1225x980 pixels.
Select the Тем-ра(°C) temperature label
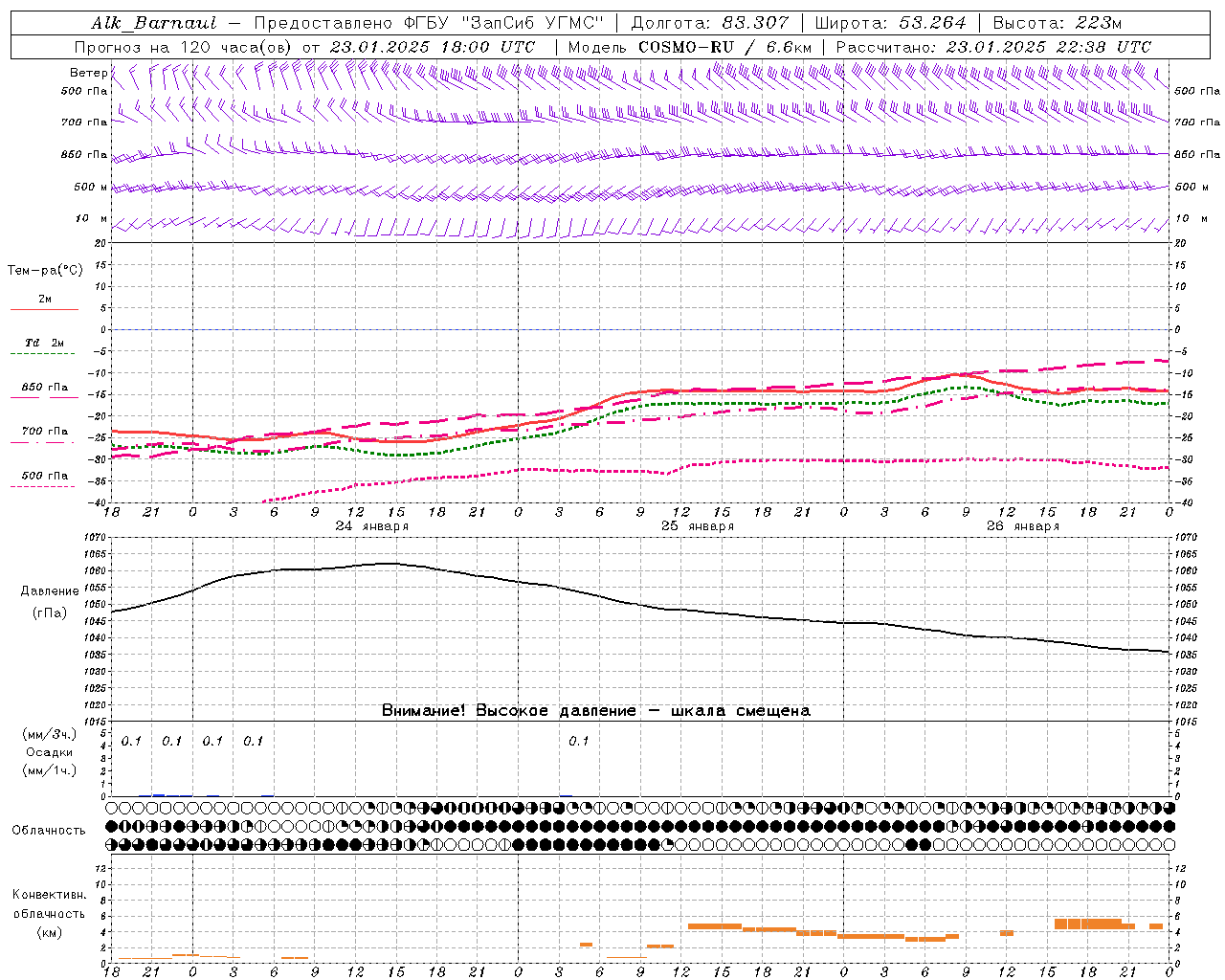tap(45, 271)
